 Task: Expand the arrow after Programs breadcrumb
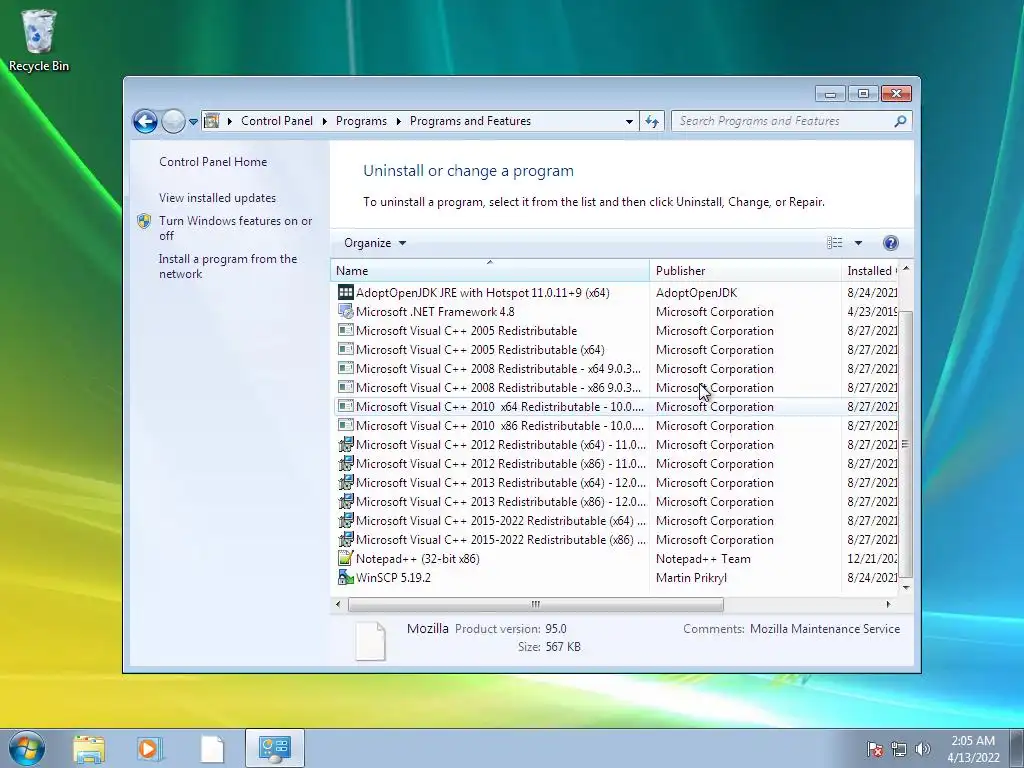tap(398, 121)
